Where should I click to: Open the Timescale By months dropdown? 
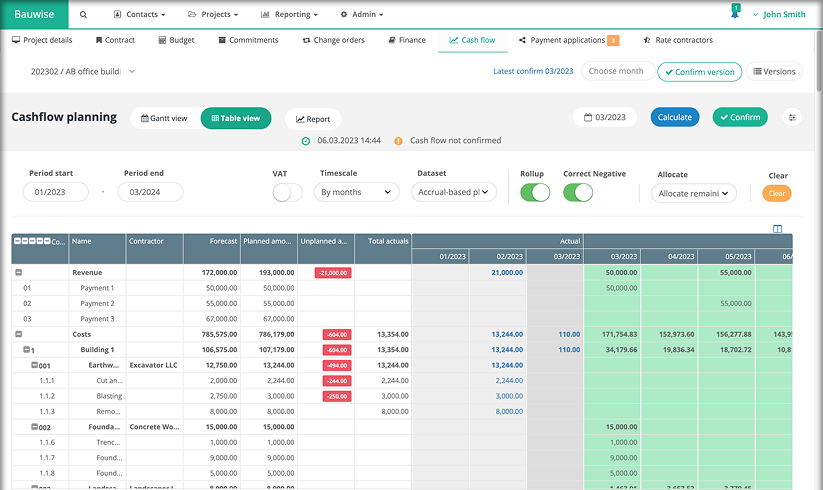(x=354, y=192)
